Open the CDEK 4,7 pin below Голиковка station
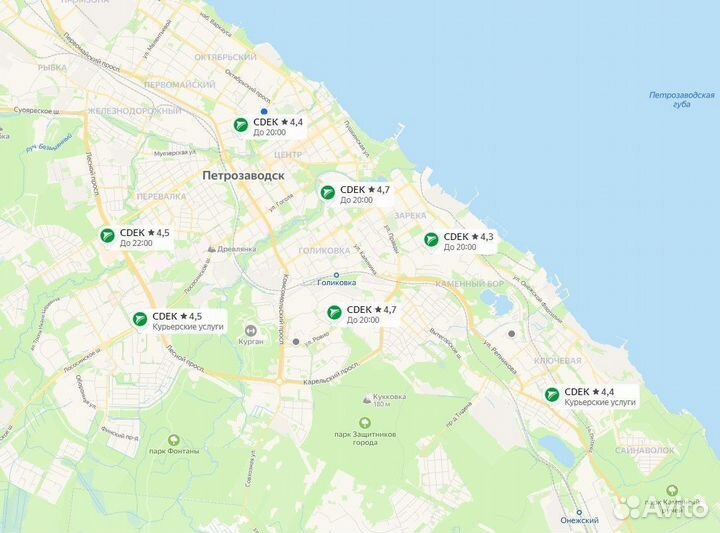The height and width of the screenshot is (533, 720). [x=334, y=313]
